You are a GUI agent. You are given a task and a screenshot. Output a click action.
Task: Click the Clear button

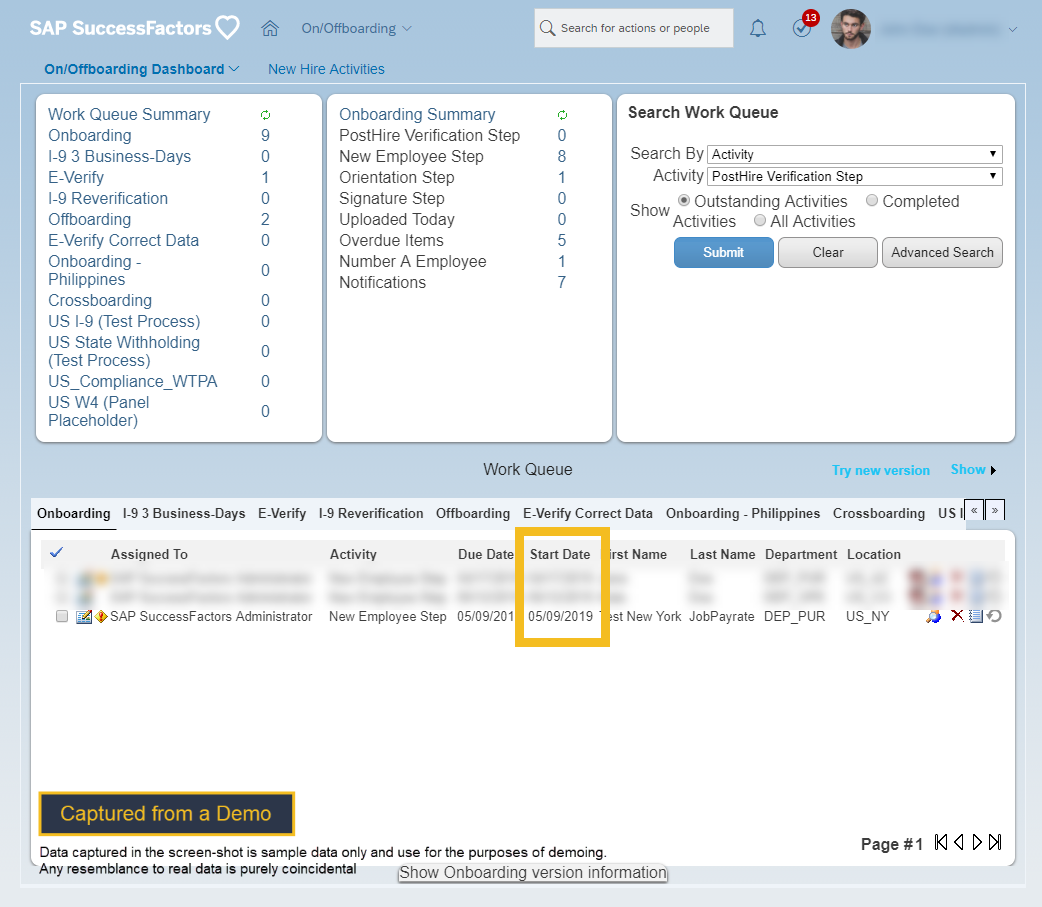point(828,252)
